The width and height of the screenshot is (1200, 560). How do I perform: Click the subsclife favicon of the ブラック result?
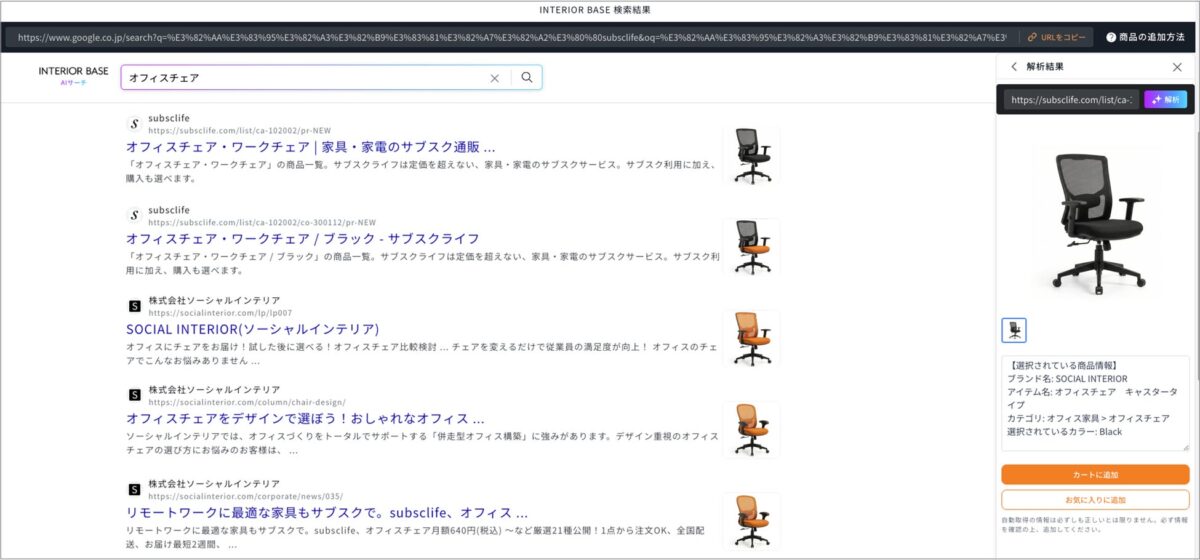[134, 215]
